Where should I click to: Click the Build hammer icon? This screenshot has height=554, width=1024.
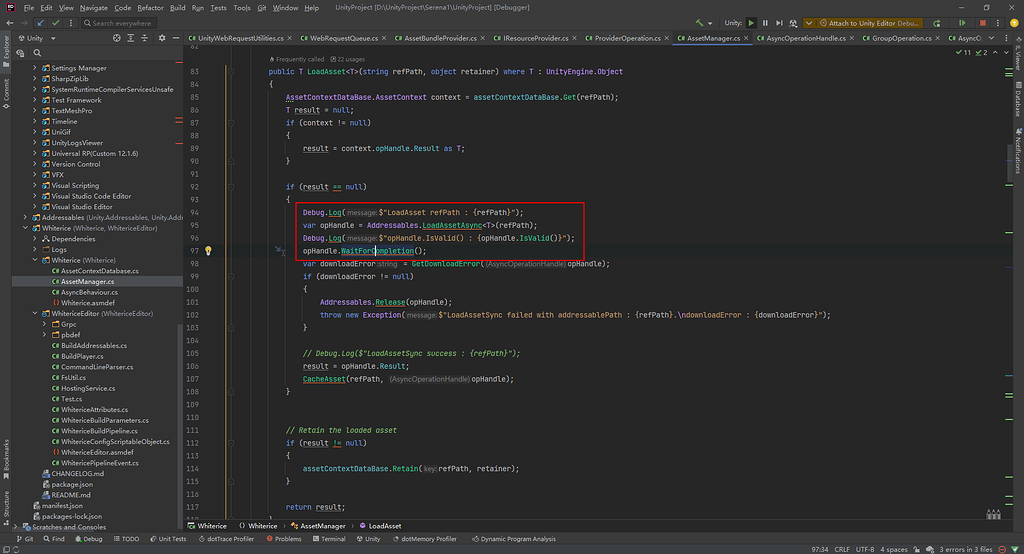(x=698, y=22)
